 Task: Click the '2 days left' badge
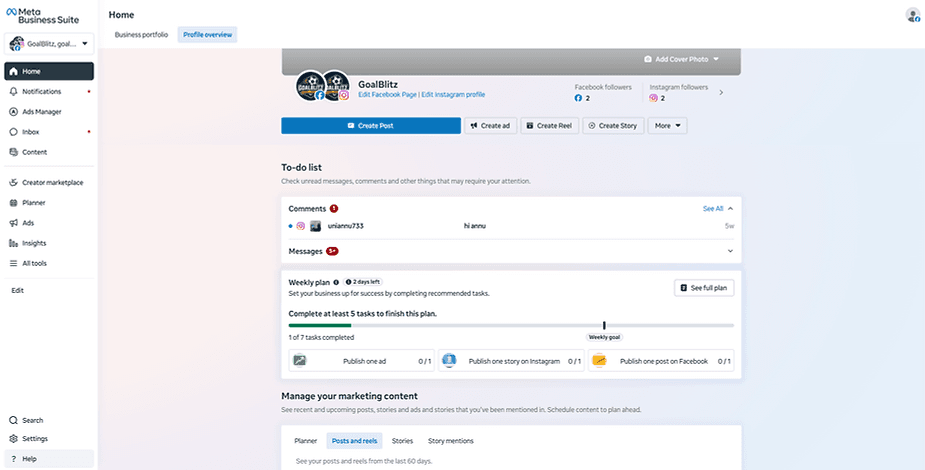tap(363, 282)
